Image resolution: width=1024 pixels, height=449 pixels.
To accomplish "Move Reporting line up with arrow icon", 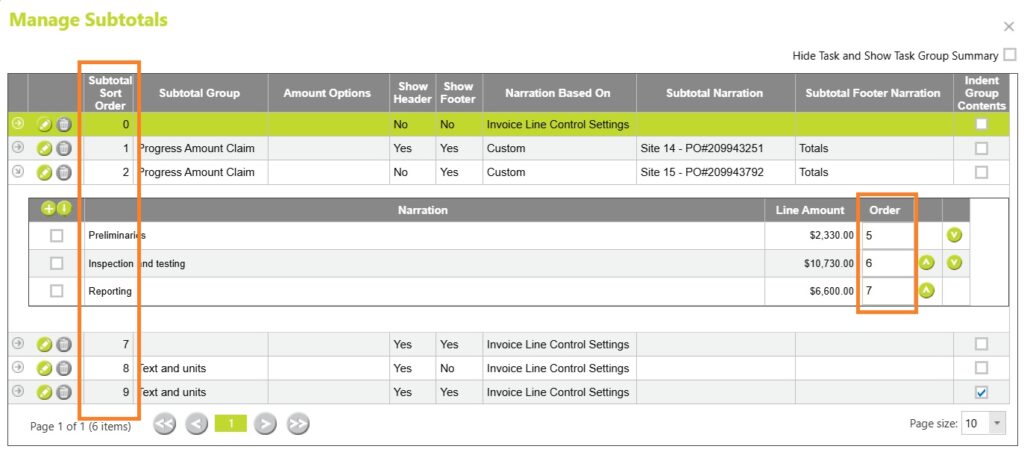I will [927, 291].
